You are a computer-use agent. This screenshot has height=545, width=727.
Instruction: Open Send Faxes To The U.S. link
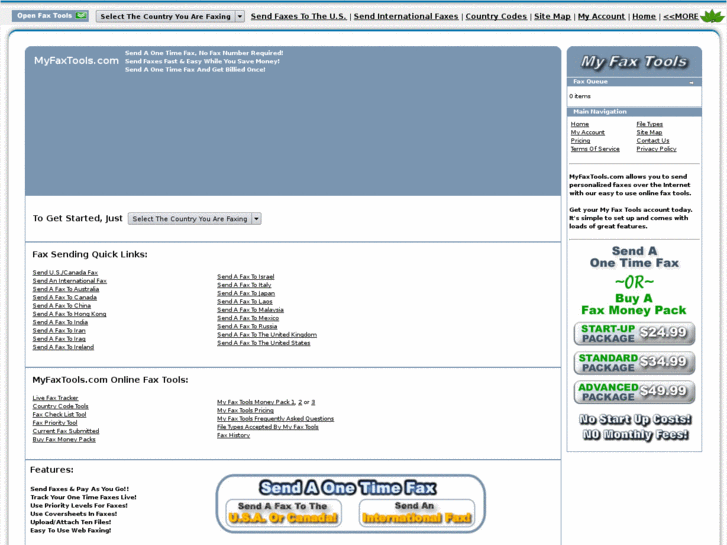[299, 16]
